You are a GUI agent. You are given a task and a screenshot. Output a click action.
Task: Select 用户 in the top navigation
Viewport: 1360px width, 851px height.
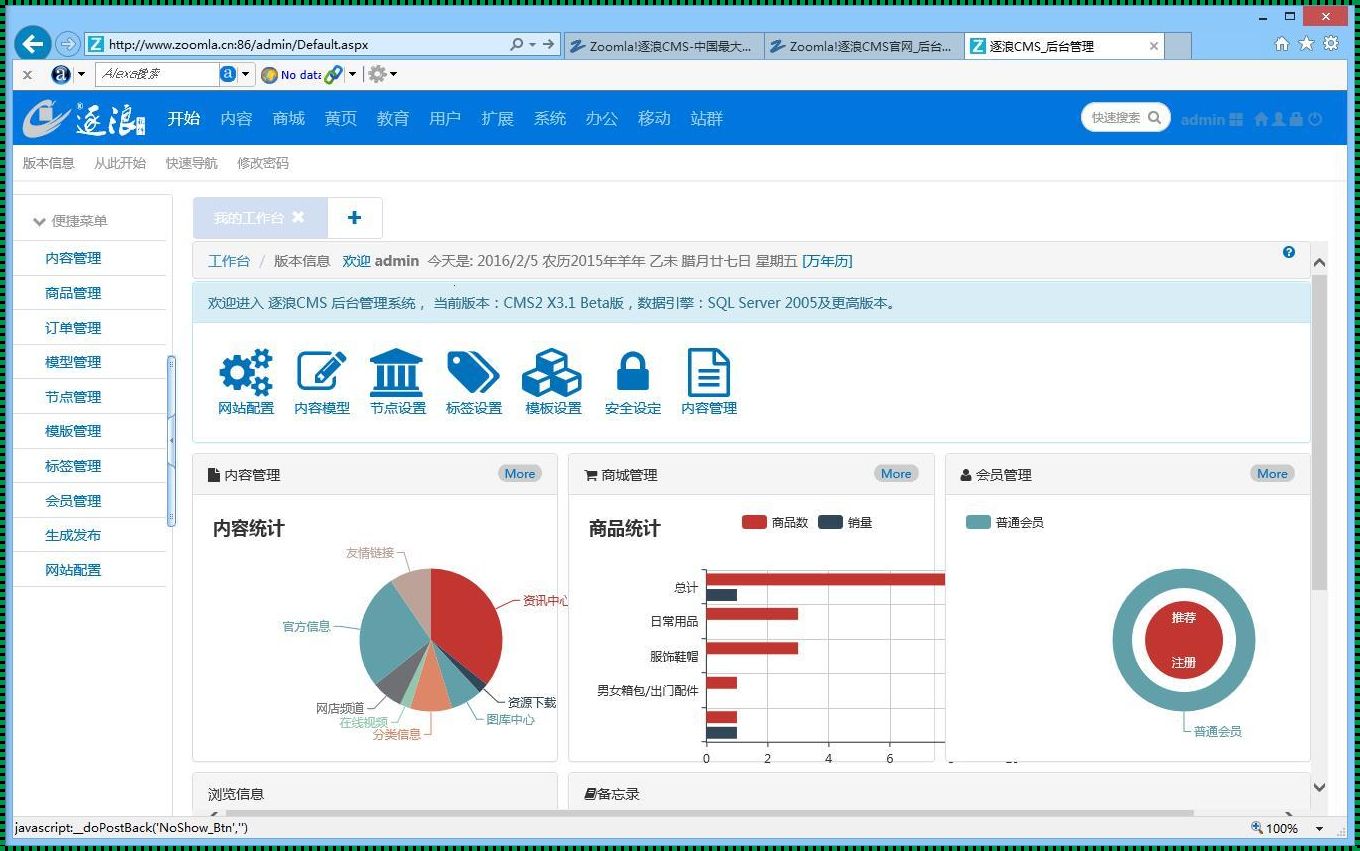click(444, 118)
